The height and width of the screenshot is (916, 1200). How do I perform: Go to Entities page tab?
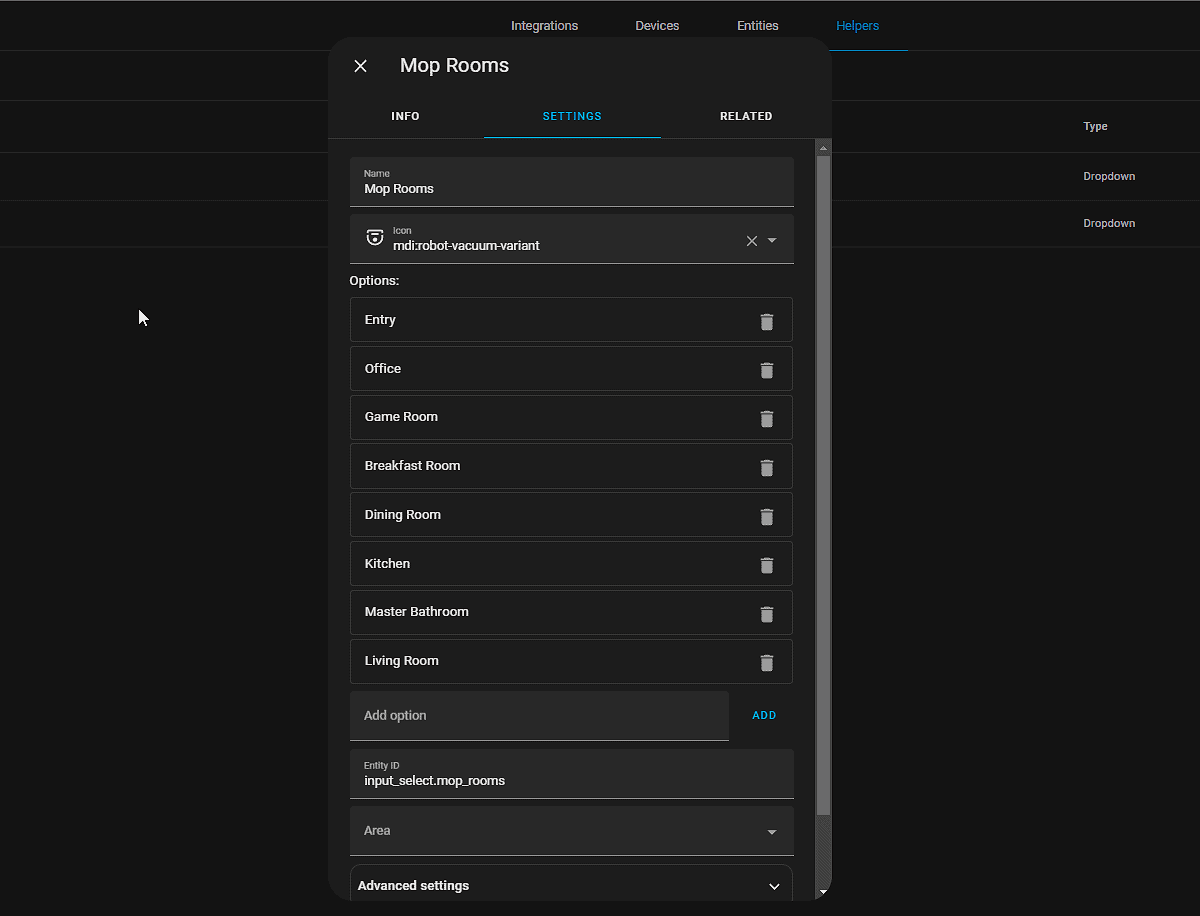tap(758, 26)
